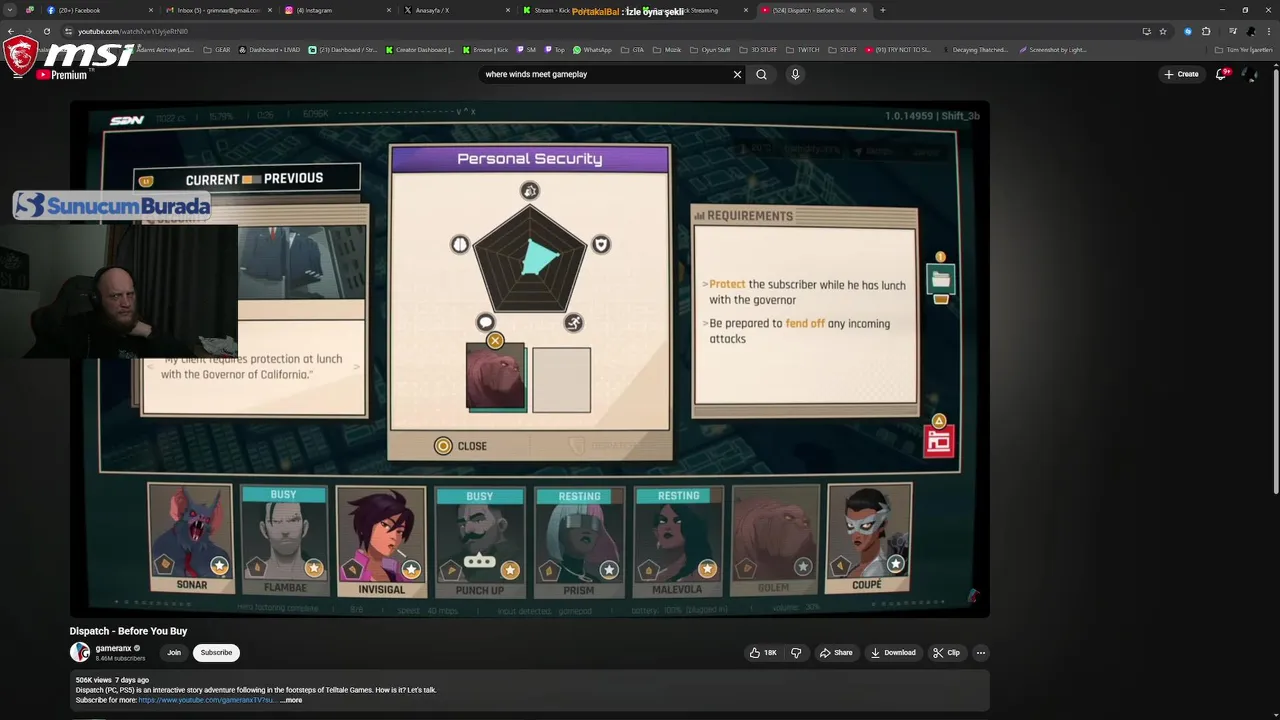
Task: Expand the Müzik bookmarks folder
Action: coord(668,50)
